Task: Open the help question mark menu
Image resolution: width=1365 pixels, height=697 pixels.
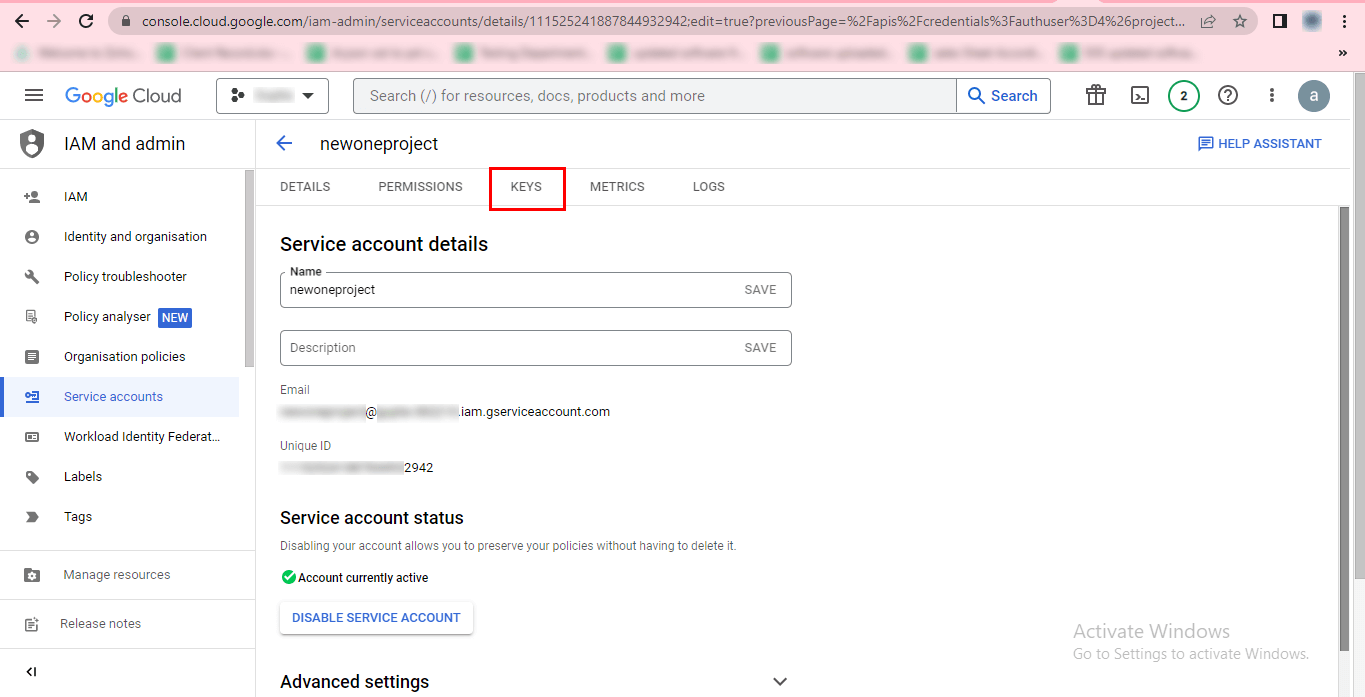Action: click(x=1228, y=95)
